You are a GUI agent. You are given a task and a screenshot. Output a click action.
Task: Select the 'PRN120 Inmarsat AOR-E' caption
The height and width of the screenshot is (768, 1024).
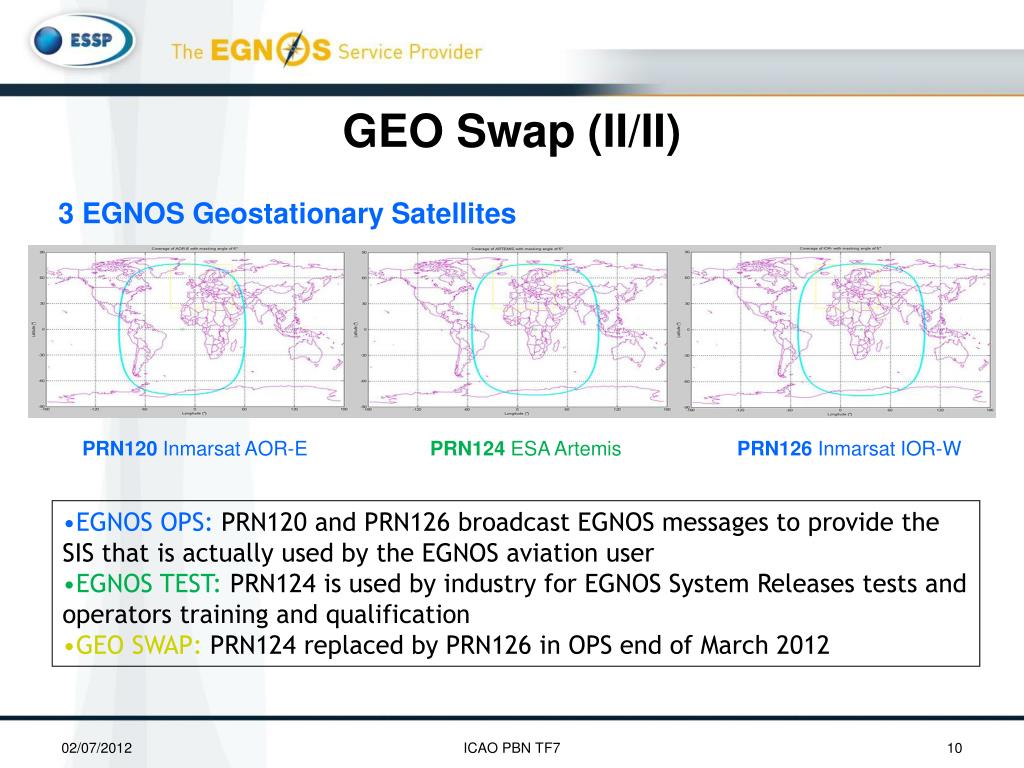pos(195,449)
